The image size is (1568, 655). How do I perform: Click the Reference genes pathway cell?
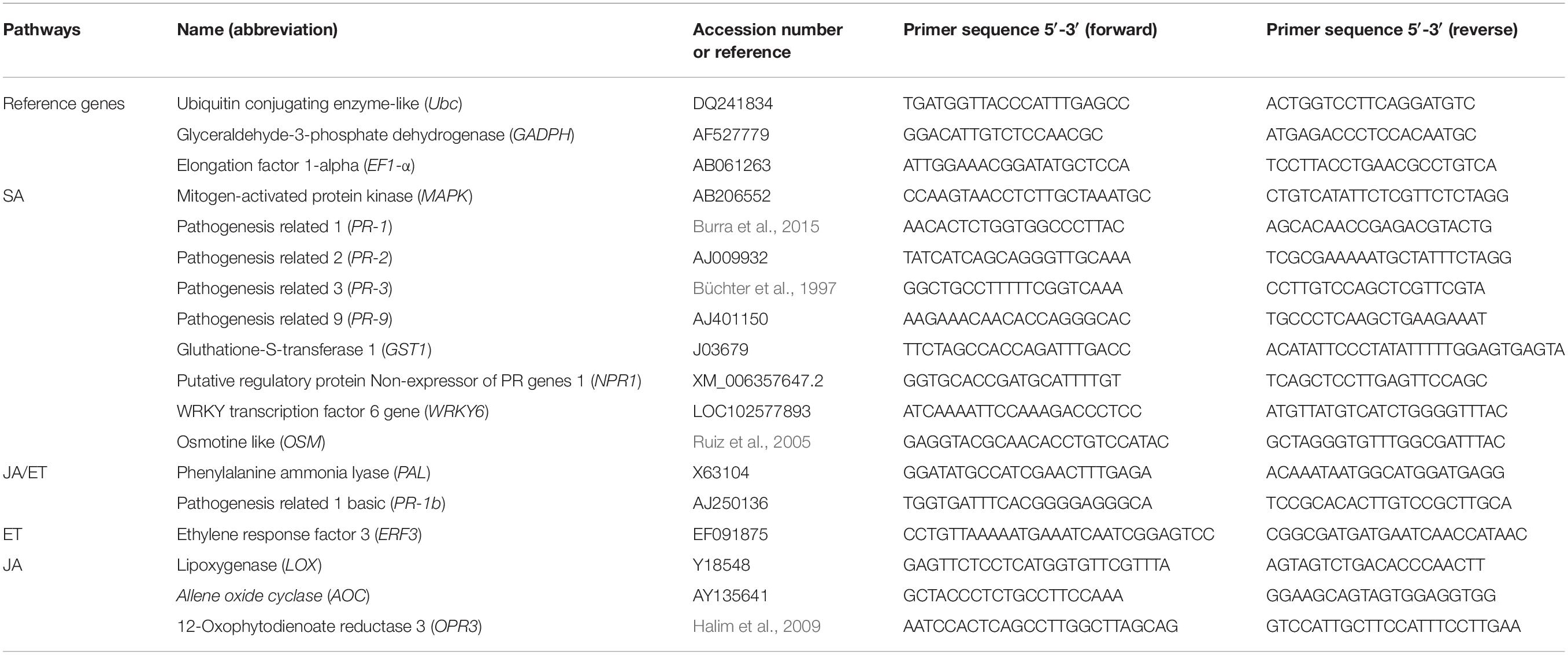coord(64,104)
